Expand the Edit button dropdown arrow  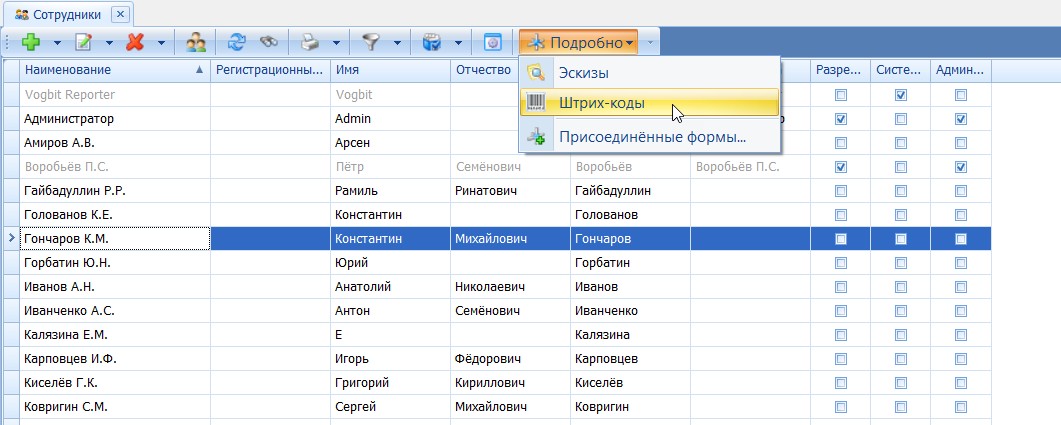tap(109, 43)
